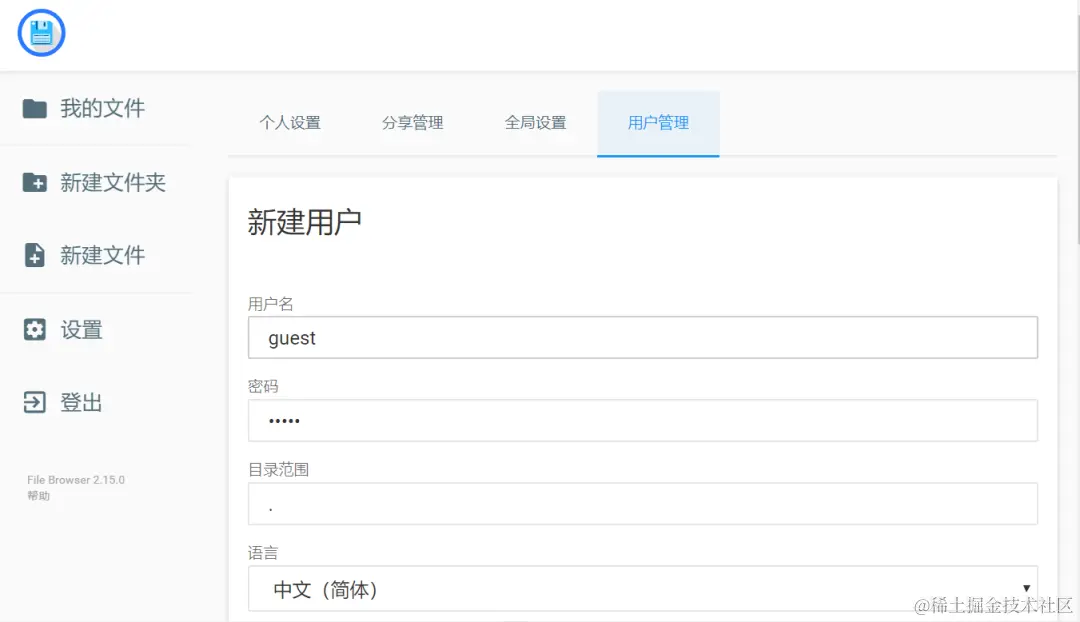
Task: Click the language dropdown arrow
Action: click(1027, 588)
